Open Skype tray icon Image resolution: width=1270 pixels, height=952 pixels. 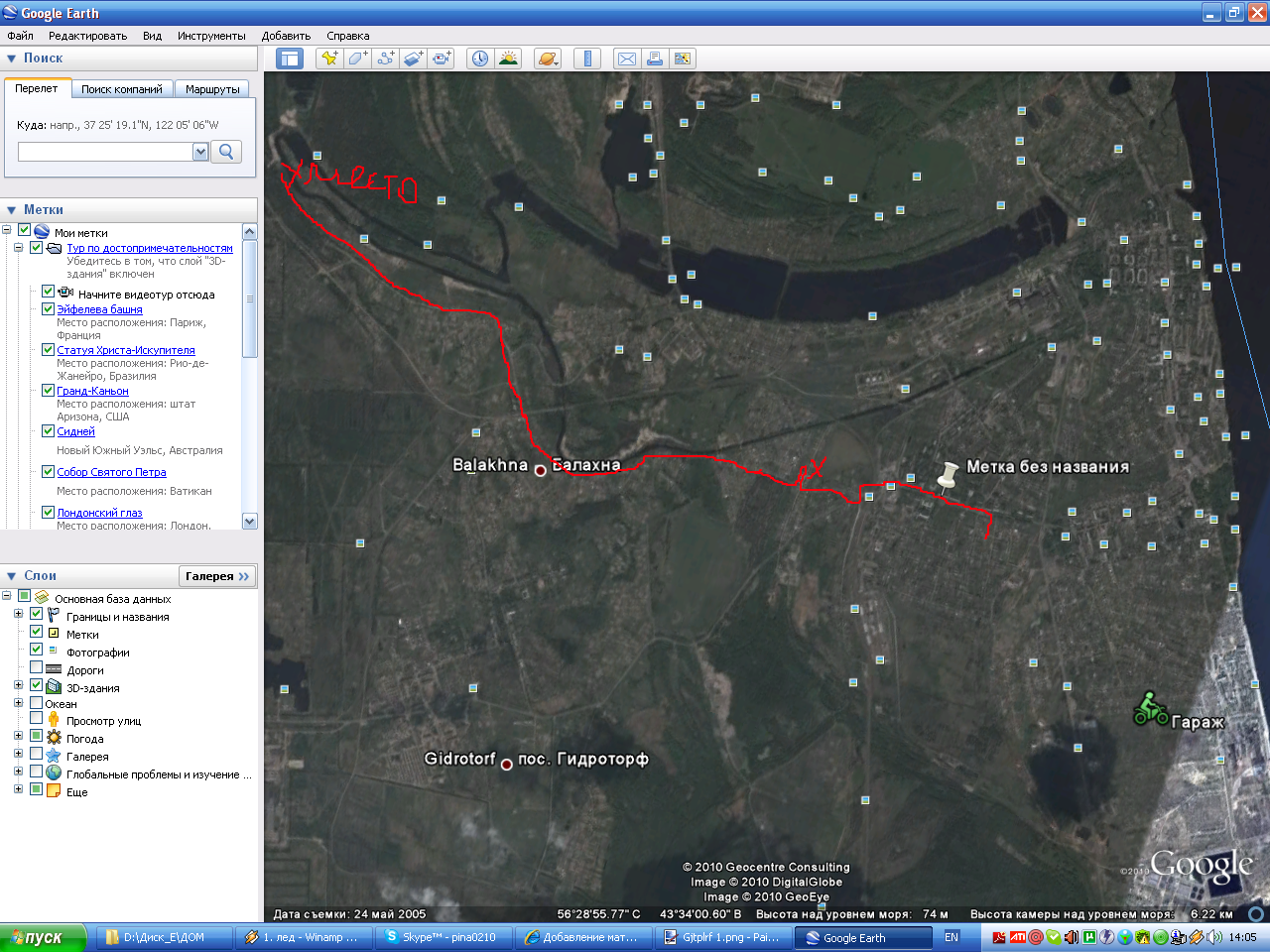[1054, 937]
